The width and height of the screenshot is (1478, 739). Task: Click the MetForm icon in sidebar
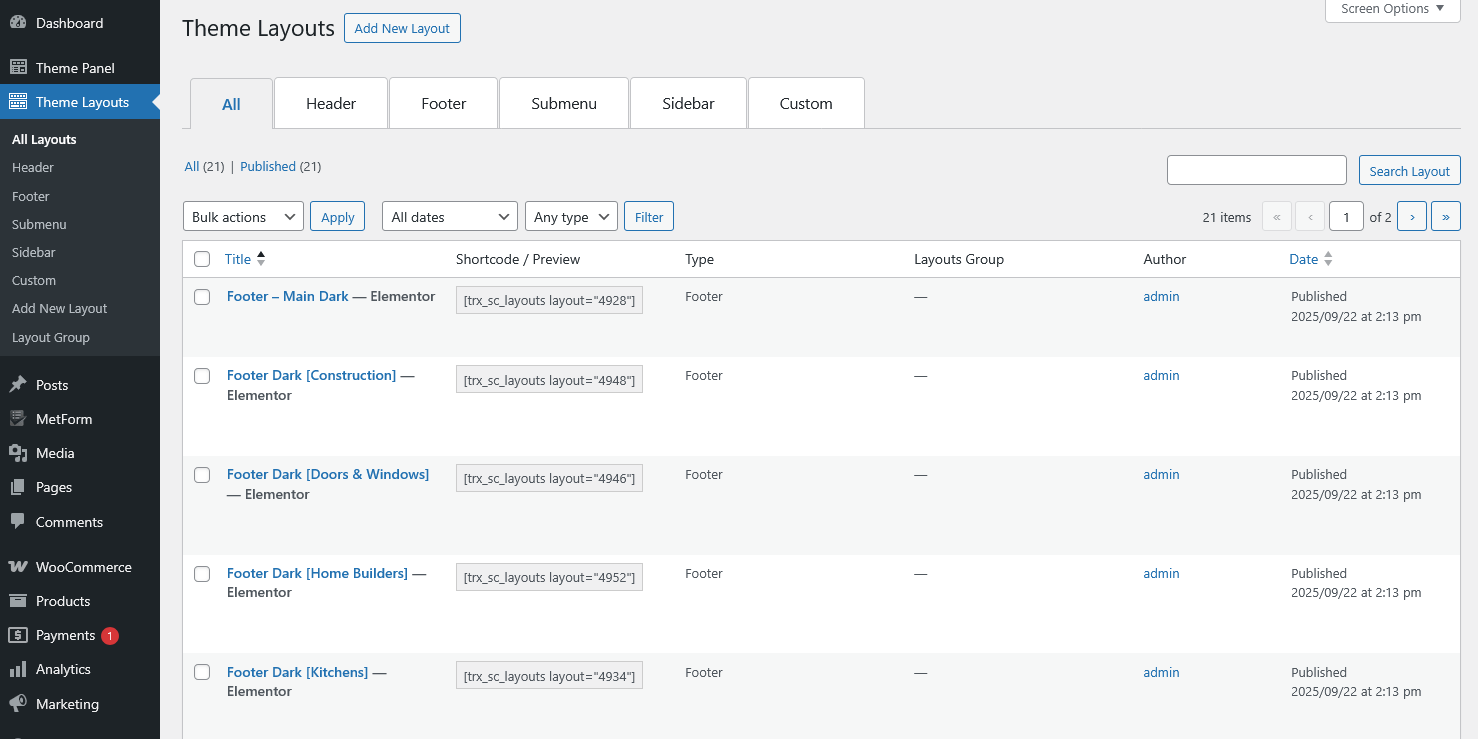(18, 419)
